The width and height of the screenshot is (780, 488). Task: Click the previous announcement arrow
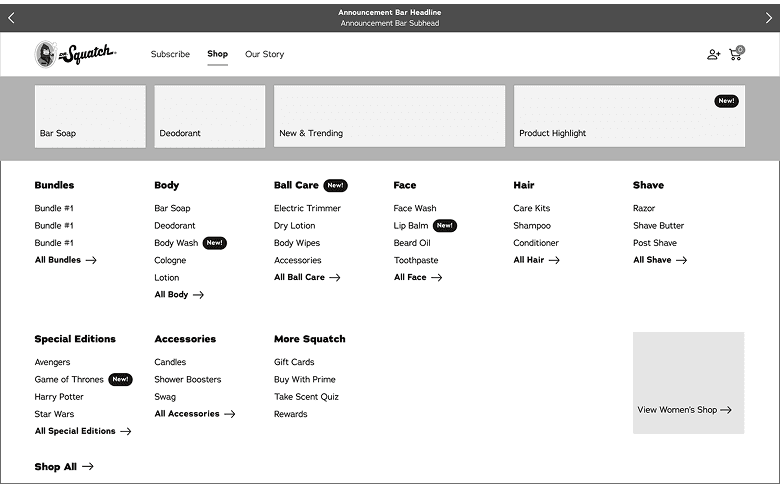[11, 18]
